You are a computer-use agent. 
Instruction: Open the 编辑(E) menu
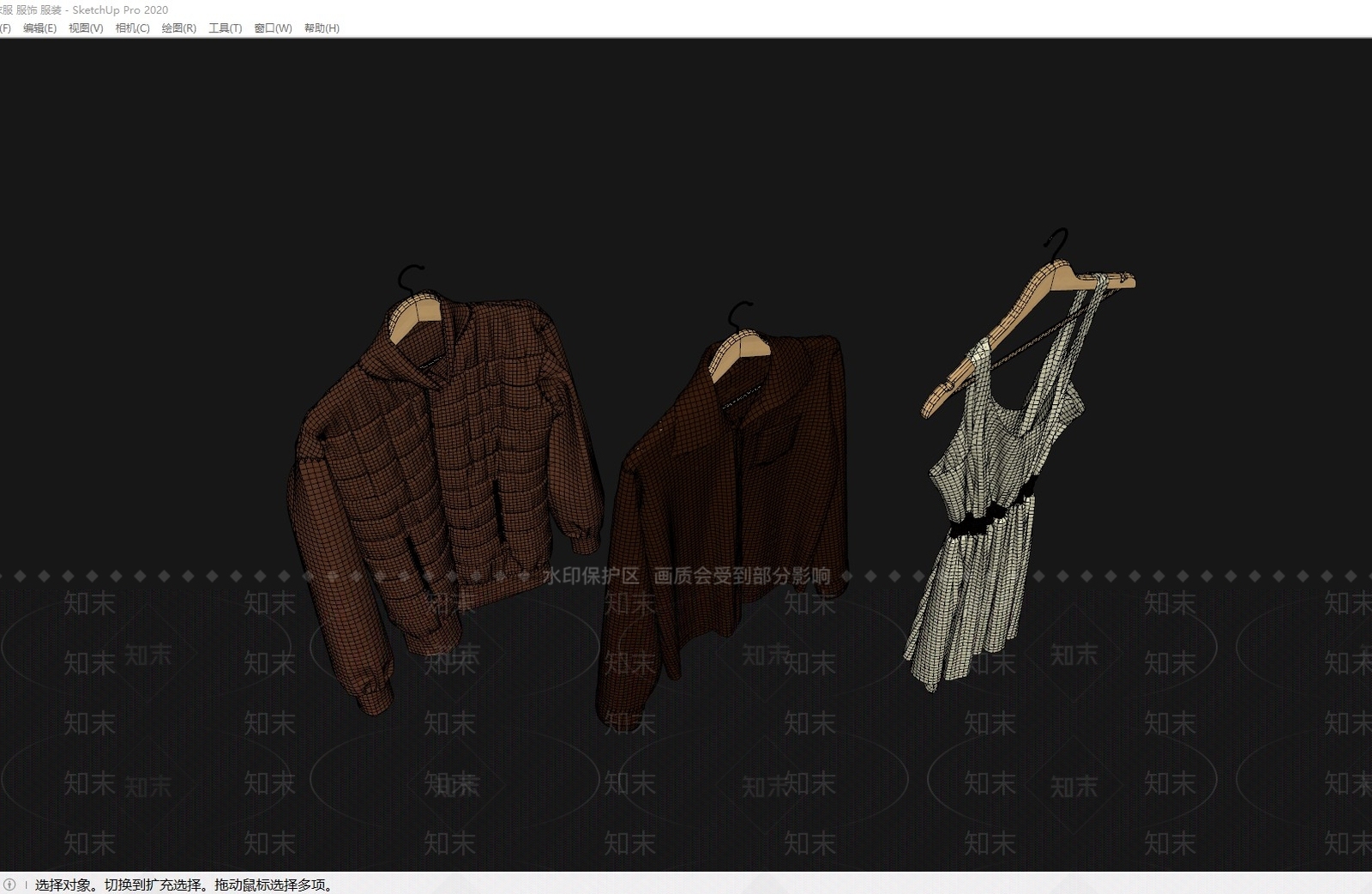pyautogui.click(x=39, y=28)
